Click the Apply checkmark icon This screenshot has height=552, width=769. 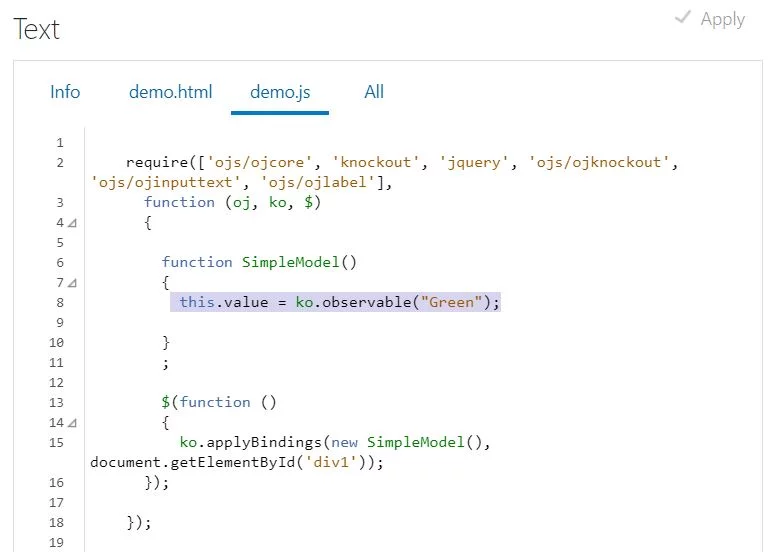point(682,17)
